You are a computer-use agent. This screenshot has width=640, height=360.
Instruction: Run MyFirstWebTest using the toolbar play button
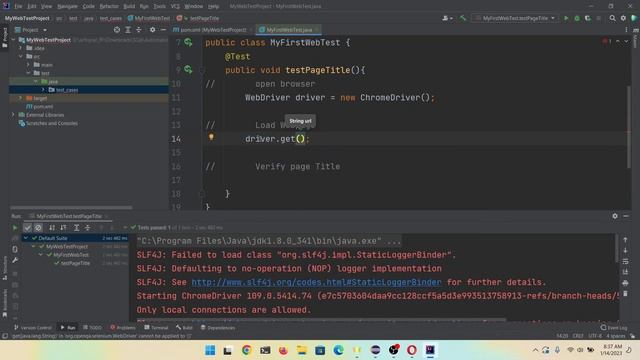click(566, 18)
